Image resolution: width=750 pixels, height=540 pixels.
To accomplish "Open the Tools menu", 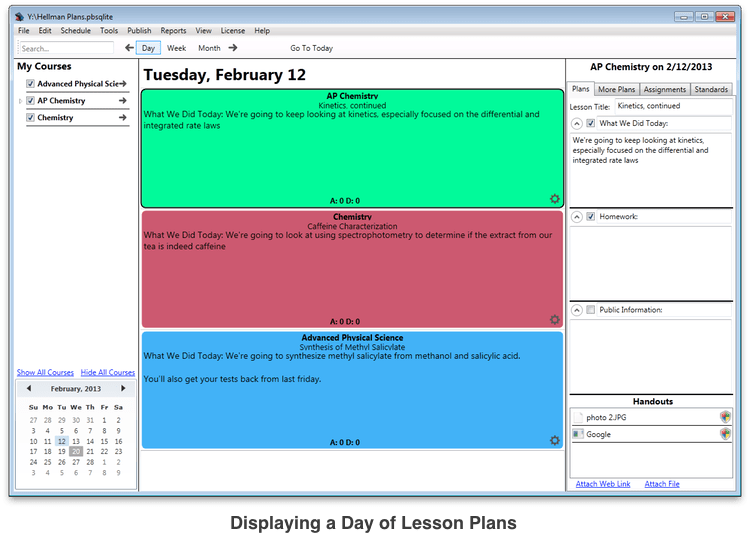I will tap(109, 31).
